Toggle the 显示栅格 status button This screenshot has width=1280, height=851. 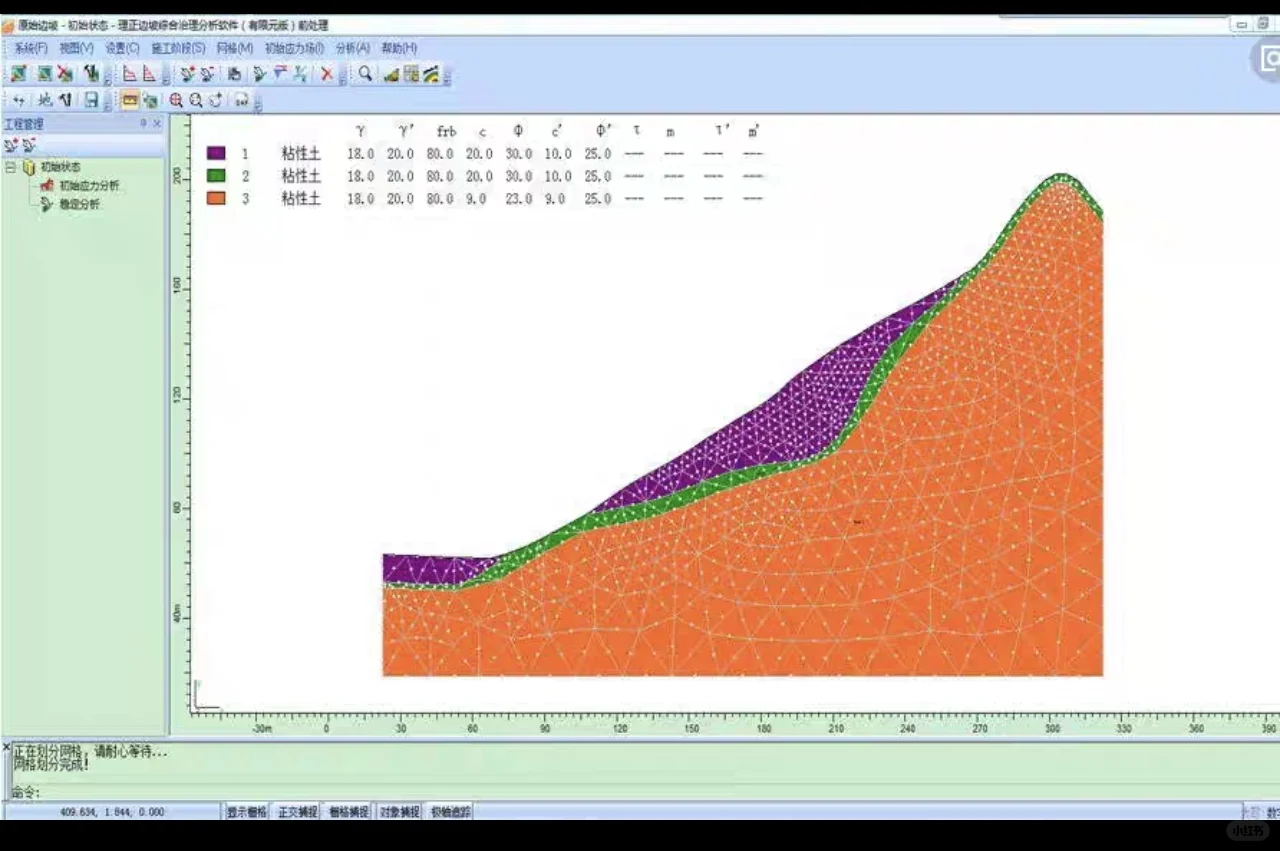click(247, 812)
